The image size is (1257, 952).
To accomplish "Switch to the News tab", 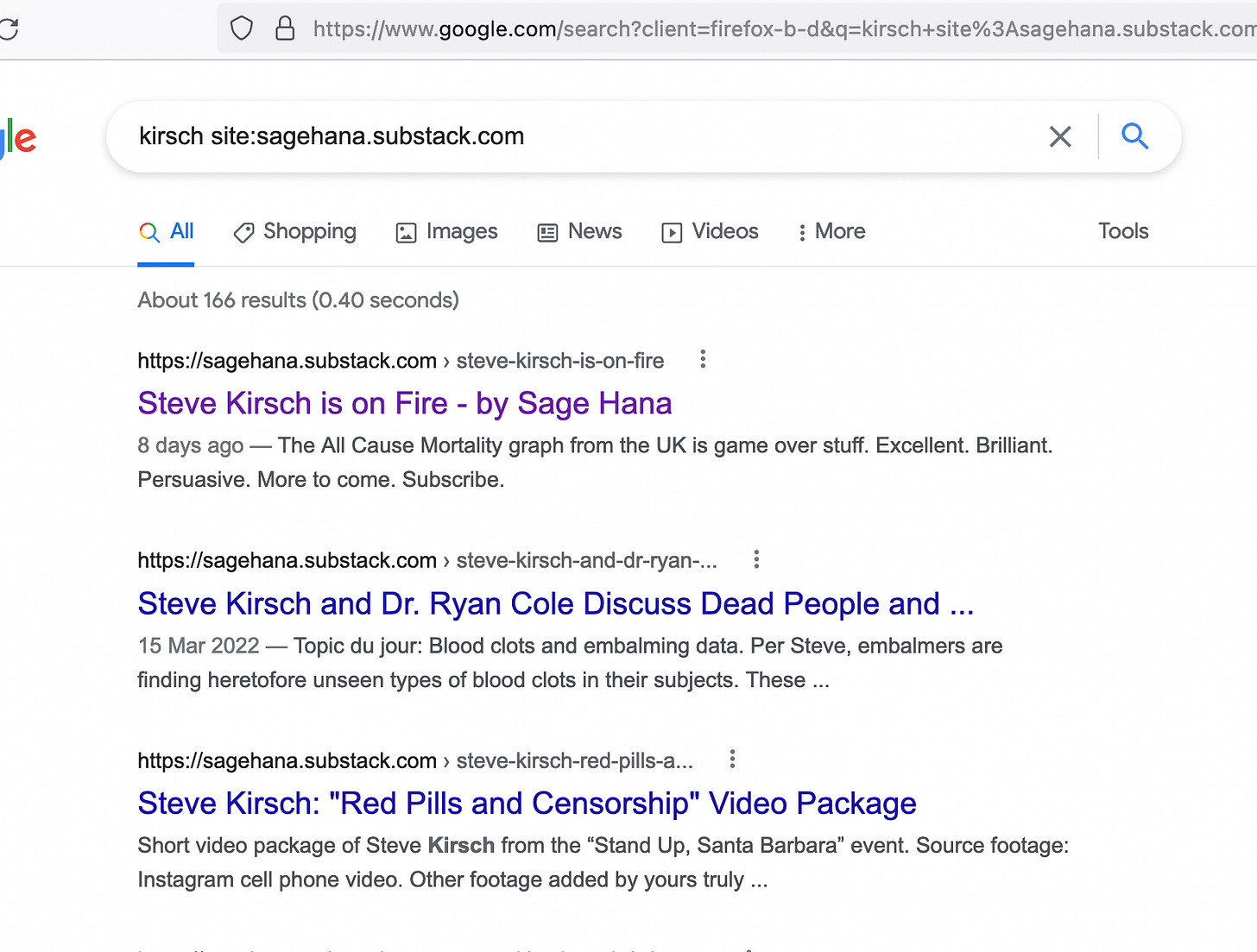I will pyautogui.click(x=579, y=231).
